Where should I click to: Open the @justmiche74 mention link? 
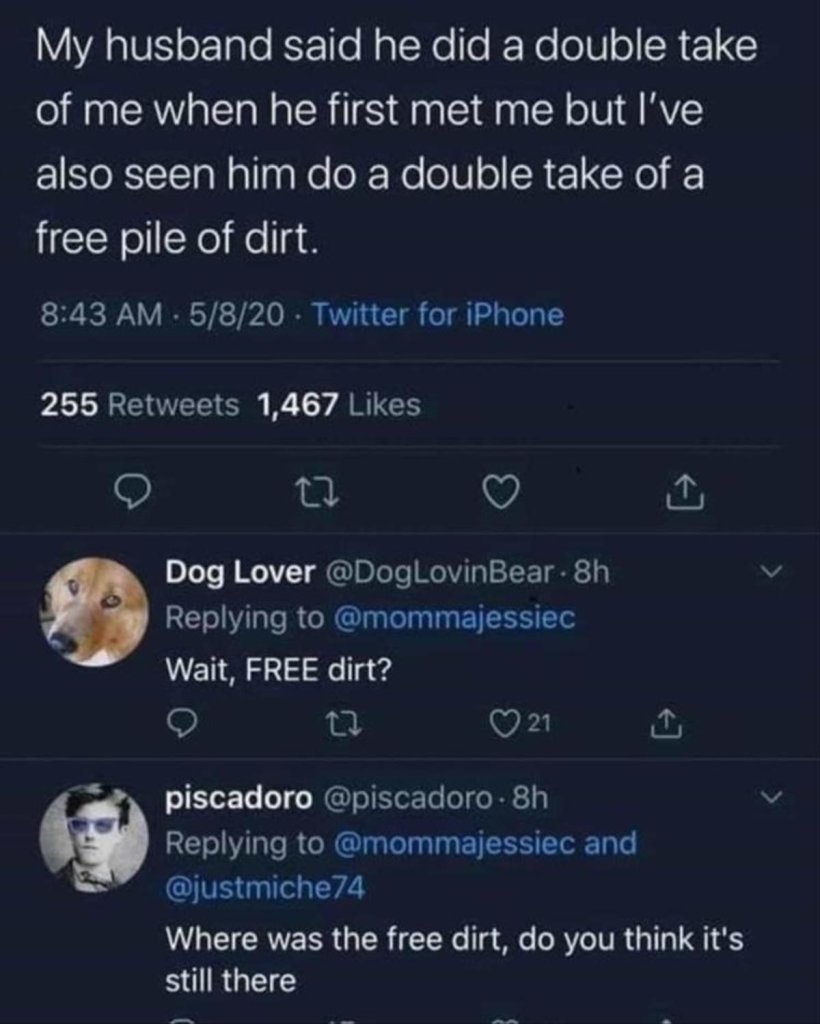pyautogui.click(x=264, y=887)
